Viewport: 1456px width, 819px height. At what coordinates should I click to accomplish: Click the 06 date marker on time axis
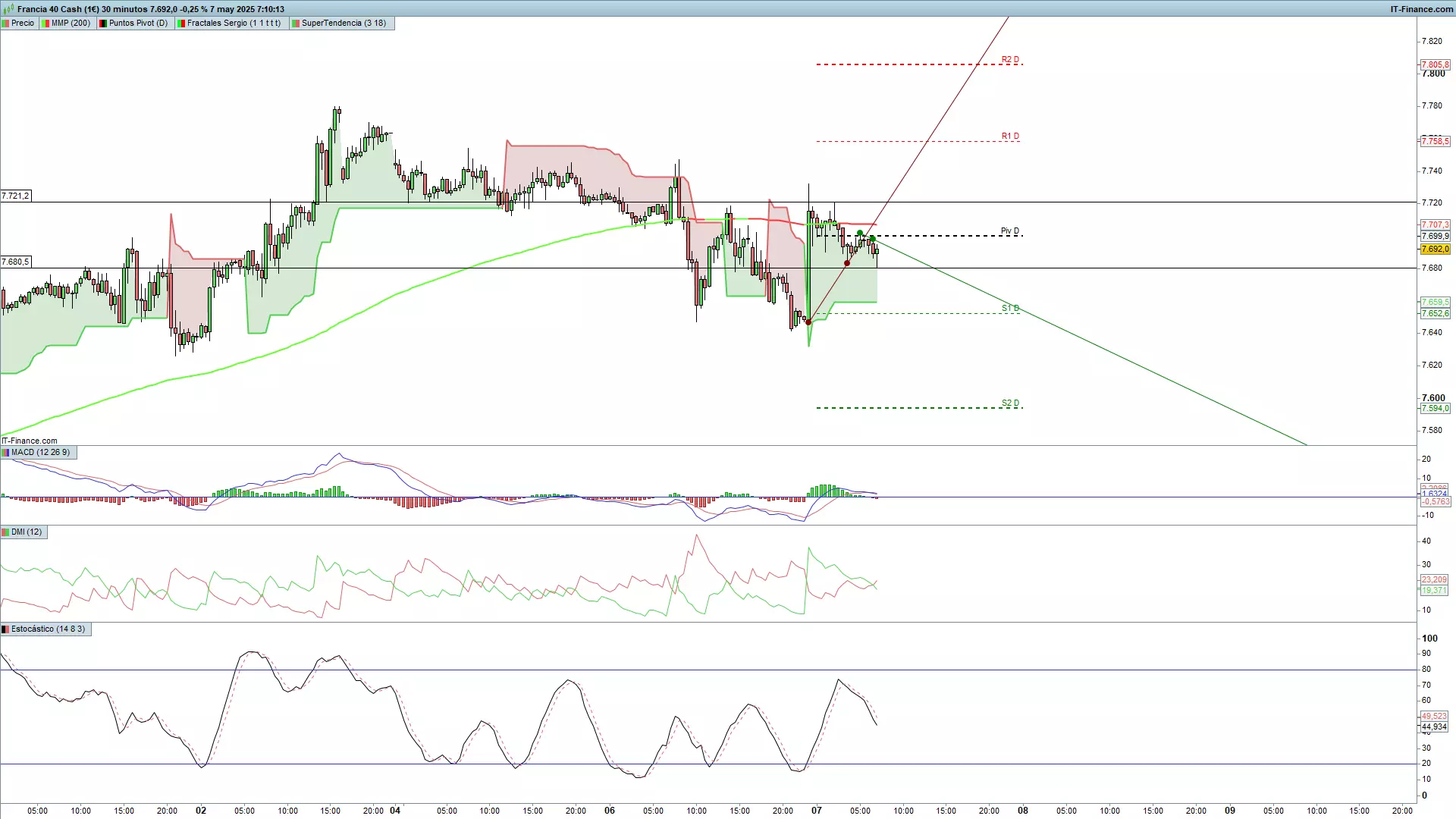pos(610,810)
